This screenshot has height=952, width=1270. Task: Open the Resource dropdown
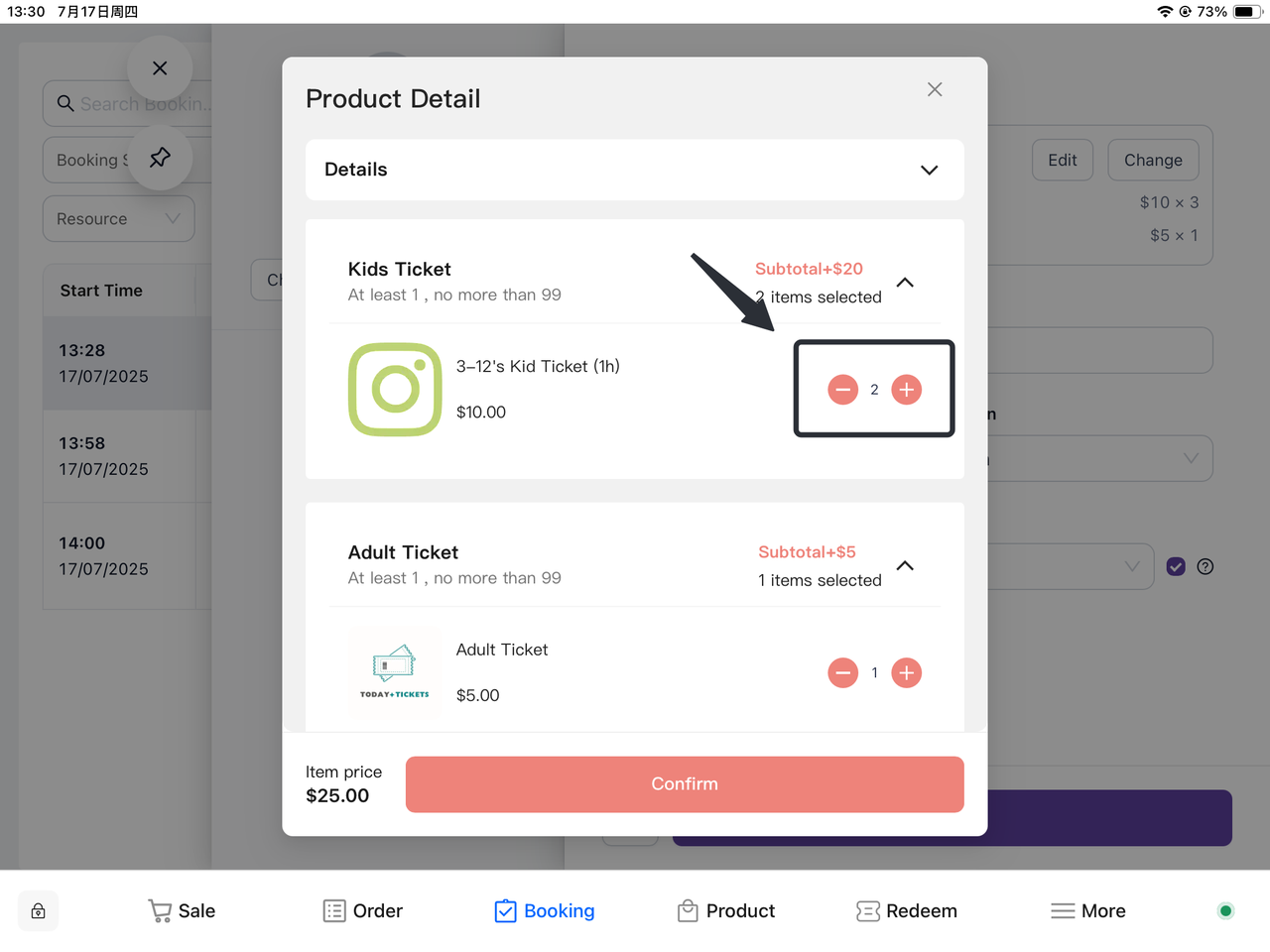(118, 219)
